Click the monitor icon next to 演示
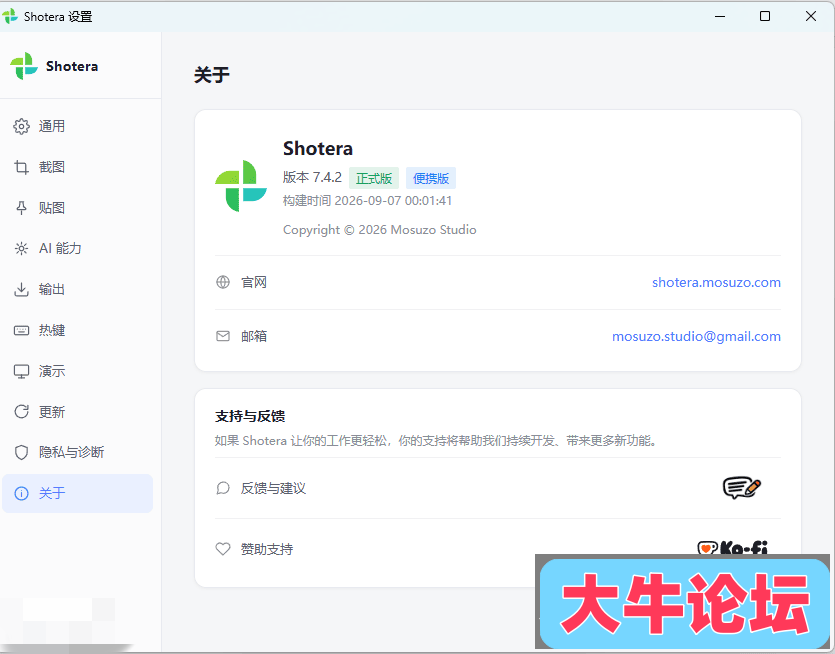 [x=21, y=371]
